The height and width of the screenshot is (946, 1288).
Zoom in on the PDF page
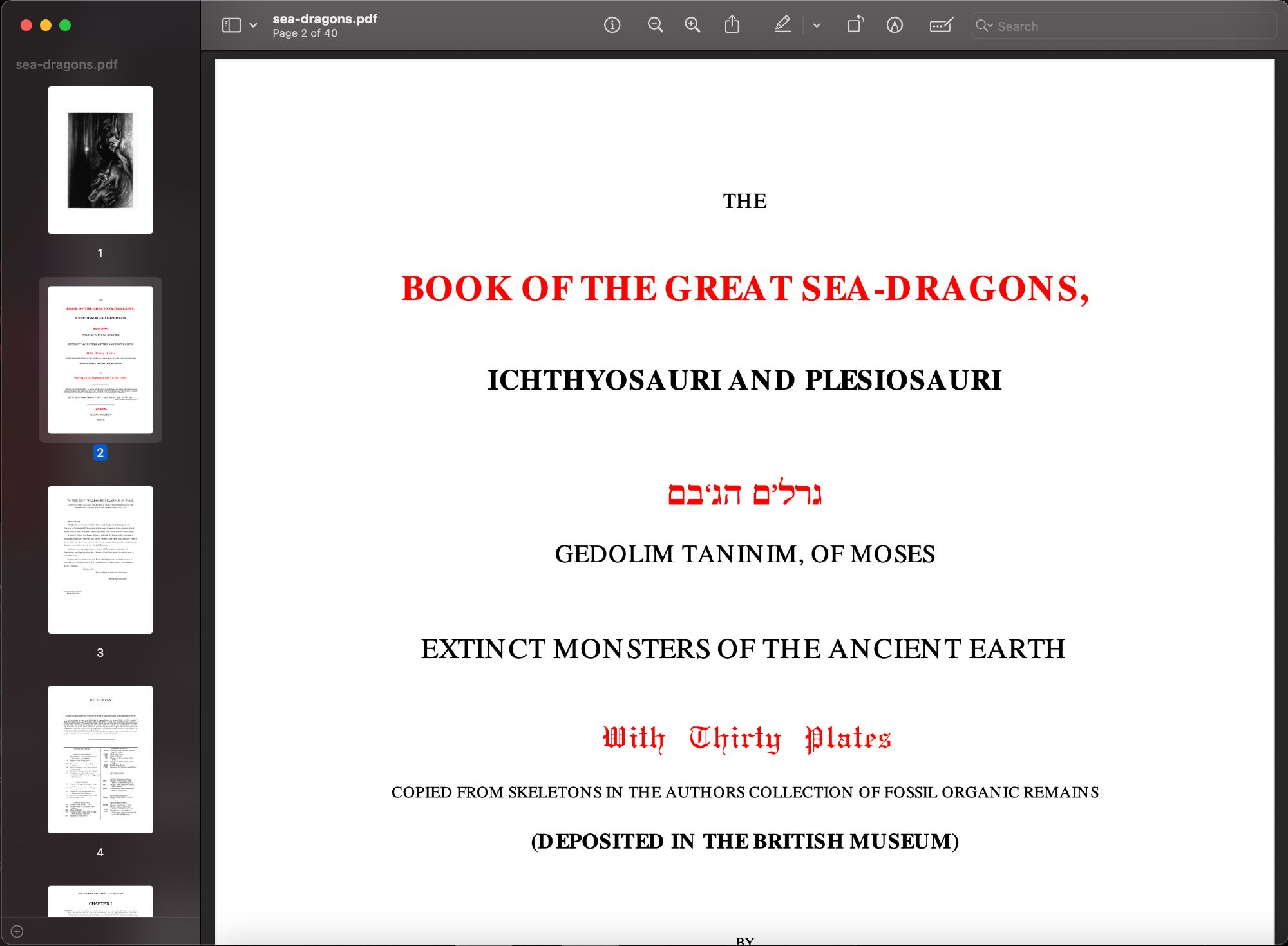point(692,25)
